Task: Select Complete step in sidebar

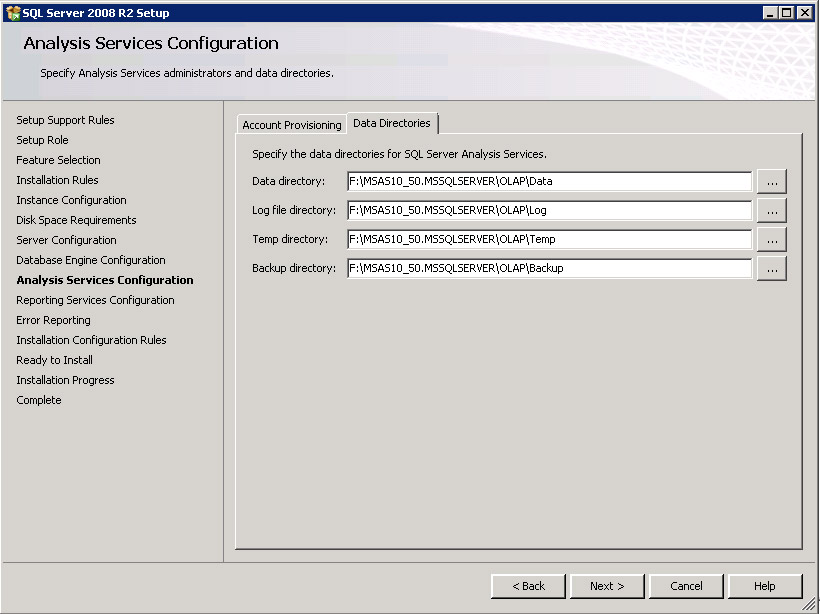Action: pos(39,400)
